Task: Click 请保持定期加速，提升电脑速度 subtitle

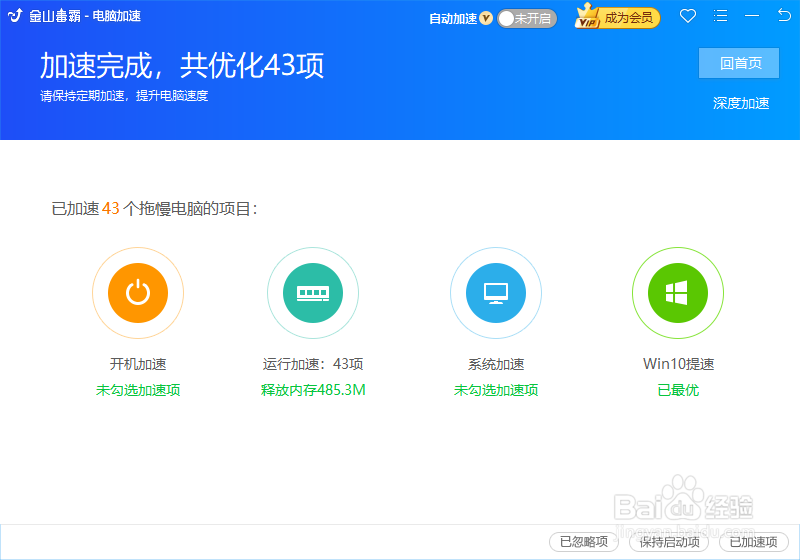Action: tap(124, 96)
